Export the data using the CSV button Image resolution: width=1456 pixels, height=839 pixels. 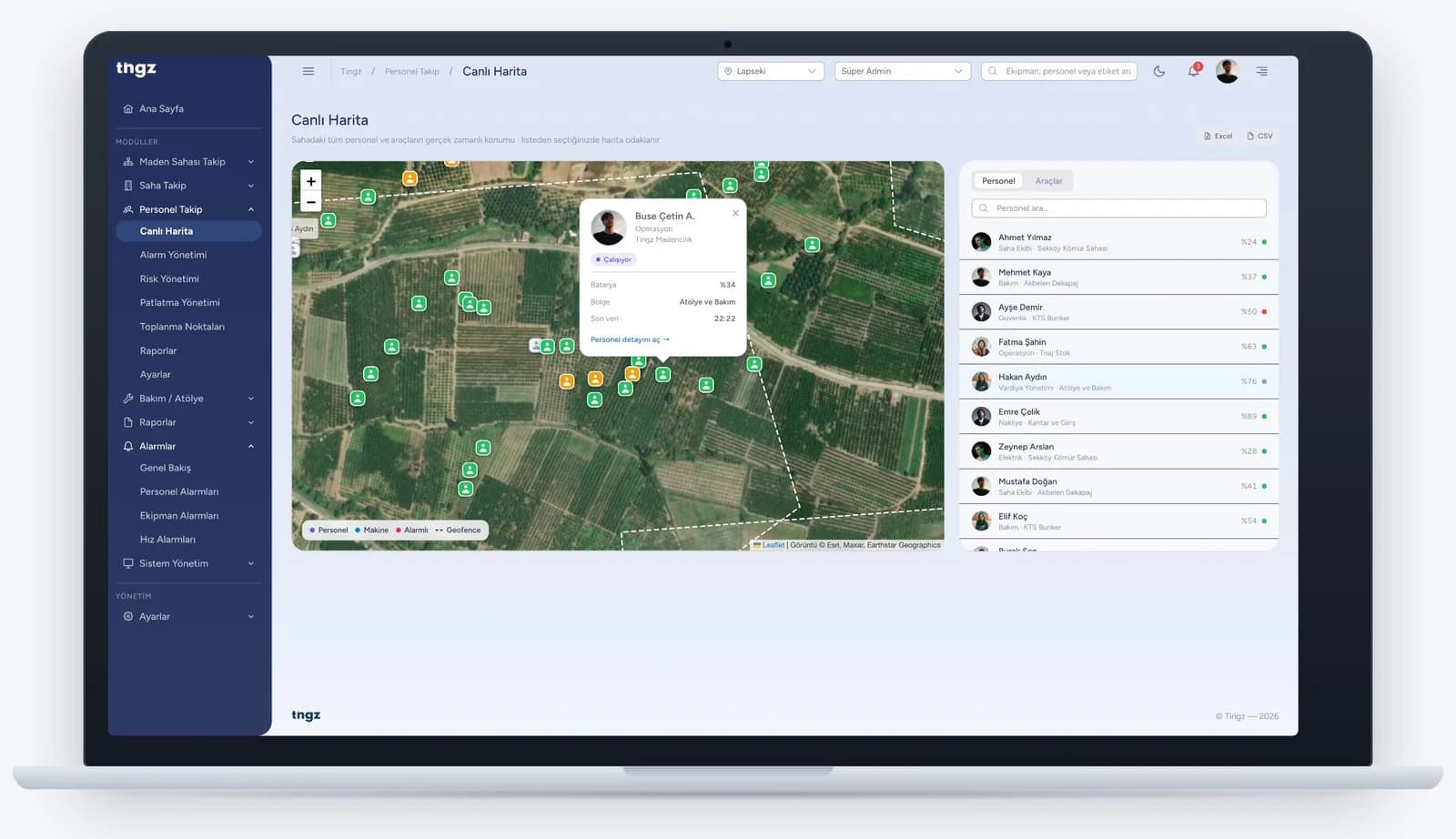pyautogui.click(x=1260, y=136)
